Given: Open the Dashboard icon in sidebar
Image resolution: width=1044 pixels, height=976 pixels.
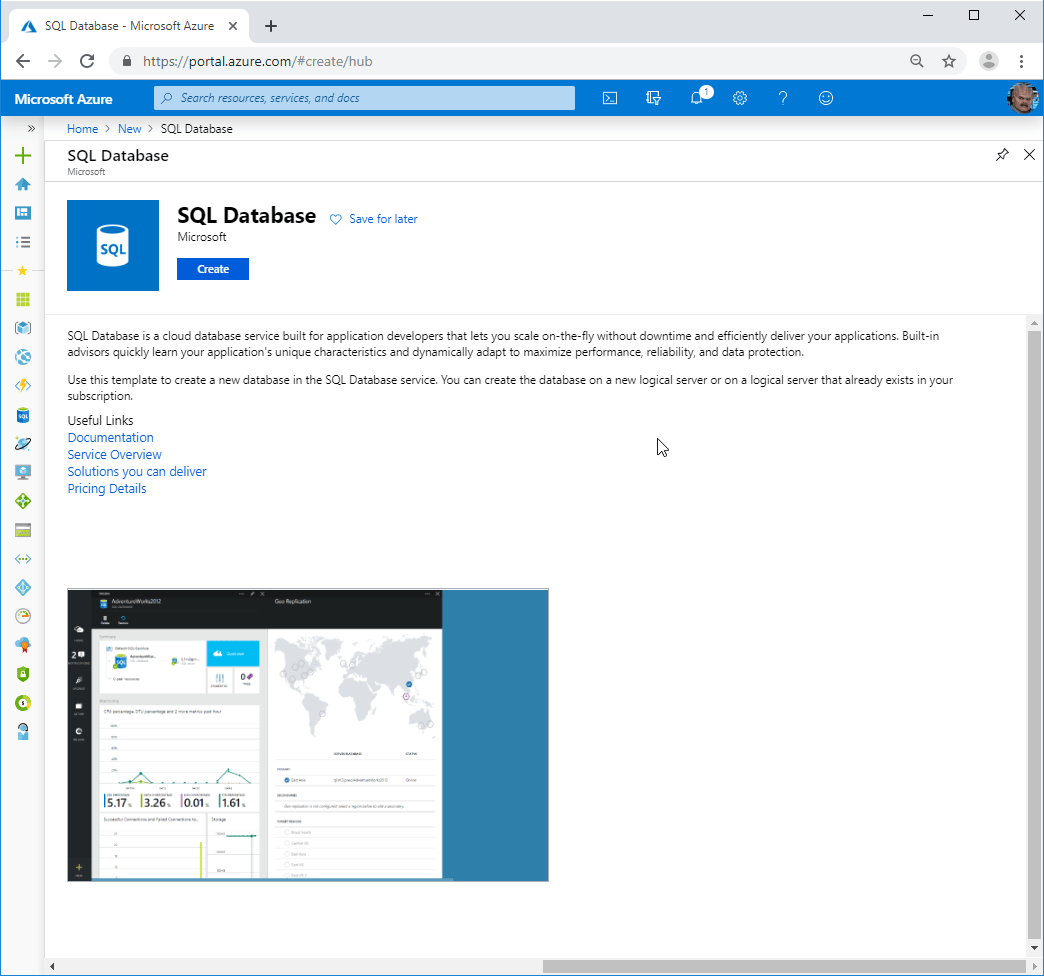Looking at the screenshot, I should 23,213.
